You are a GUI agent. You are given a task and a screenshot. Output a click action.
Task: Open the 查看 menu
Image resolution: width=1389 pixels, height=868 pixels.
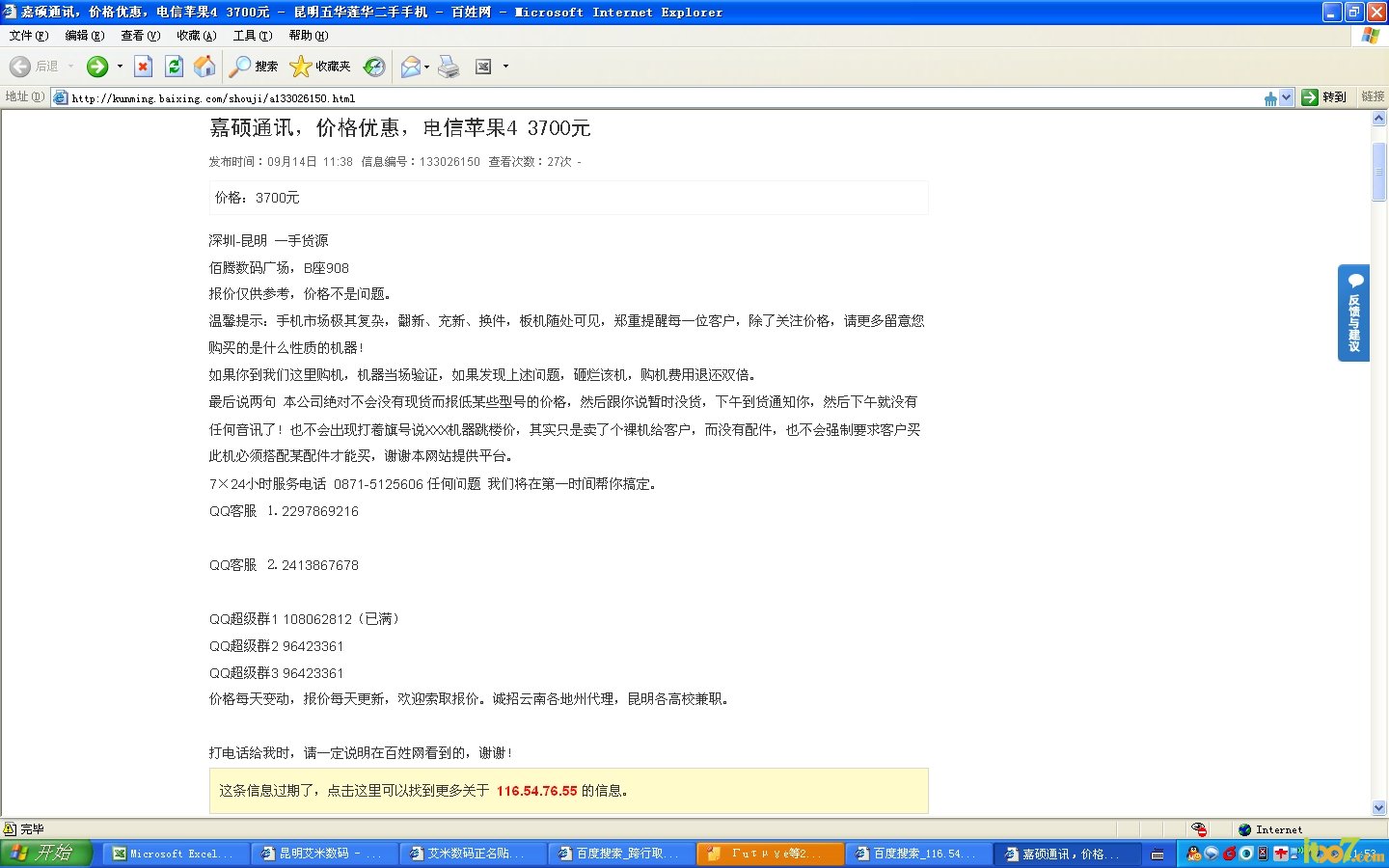click(x=140, y=36)
